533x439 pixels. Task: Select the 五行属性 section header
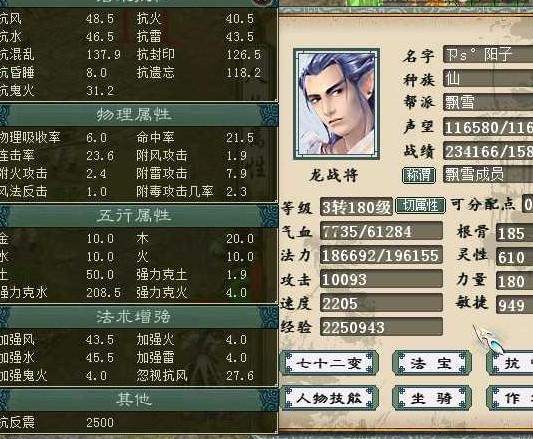tap(134, 216)
